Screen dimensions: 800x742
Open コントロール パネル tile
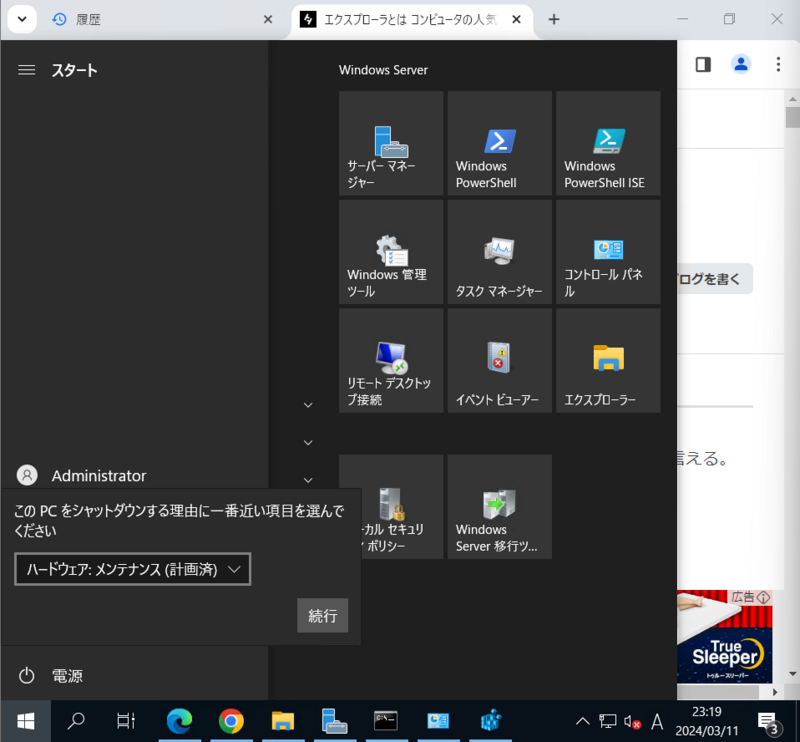[608, 252]
